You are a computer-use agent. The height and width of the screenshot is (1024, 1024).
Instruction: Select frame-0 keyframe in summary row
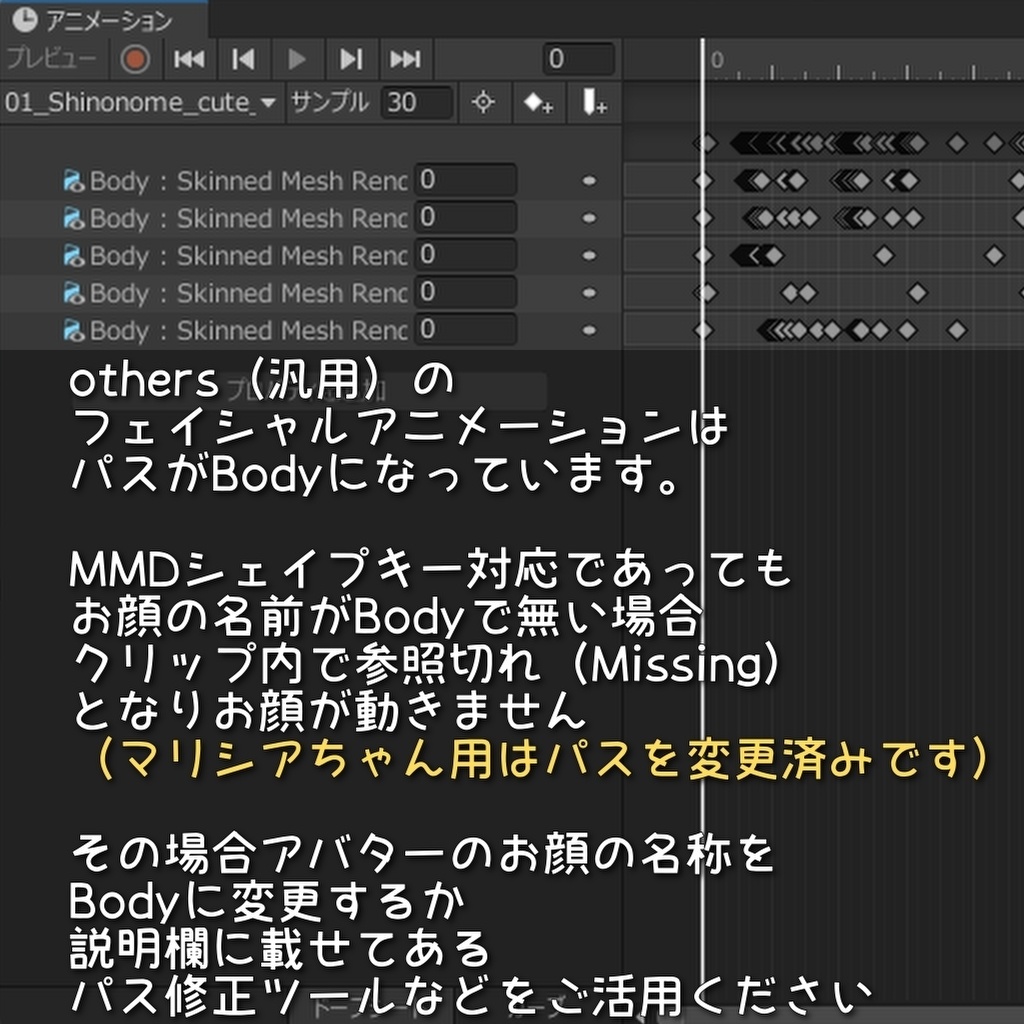pyautogui.click(x=704, y=143)
